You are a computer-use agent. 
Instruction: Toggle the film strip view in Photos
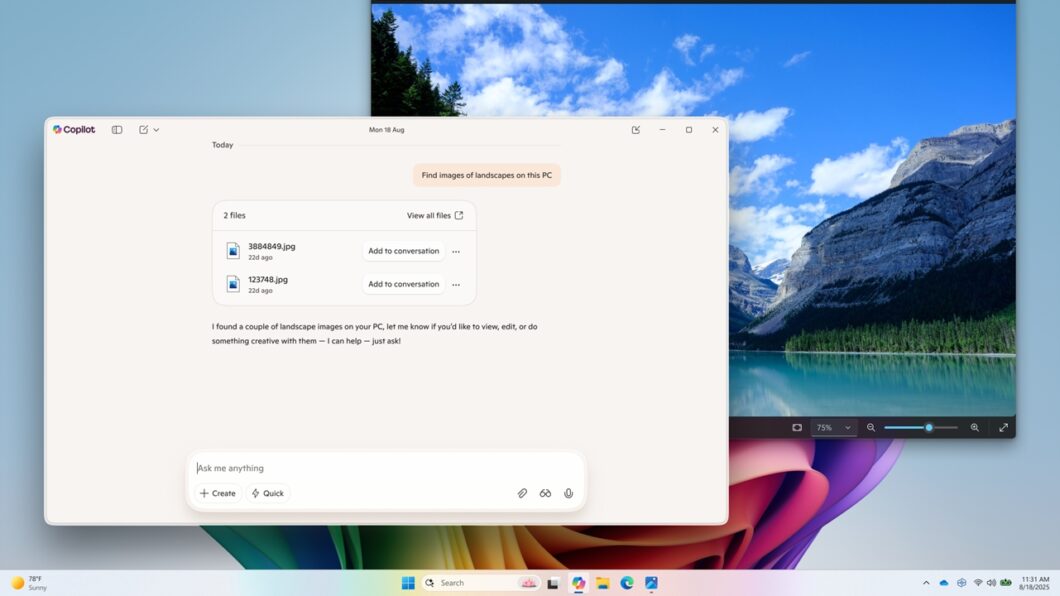[x=797, y=427]
